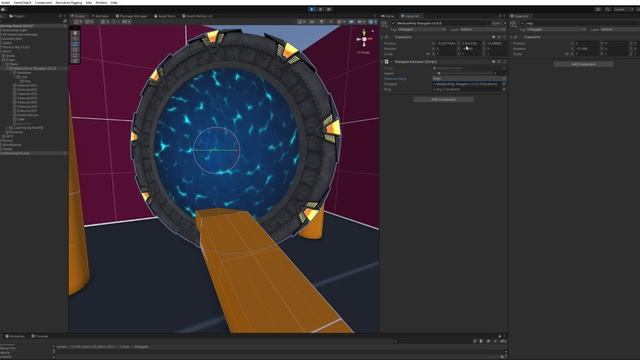This screenshot has width=640, height=360.
Task: Open the Selection Mode dropdown
Action: tap(469, 78)
